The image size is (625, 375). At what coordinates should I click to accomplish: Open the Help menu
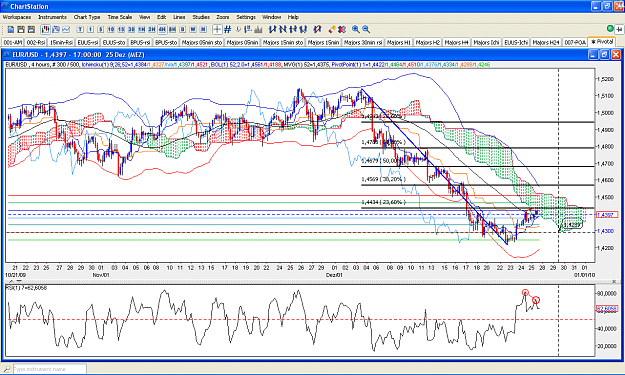coord(293,17)
